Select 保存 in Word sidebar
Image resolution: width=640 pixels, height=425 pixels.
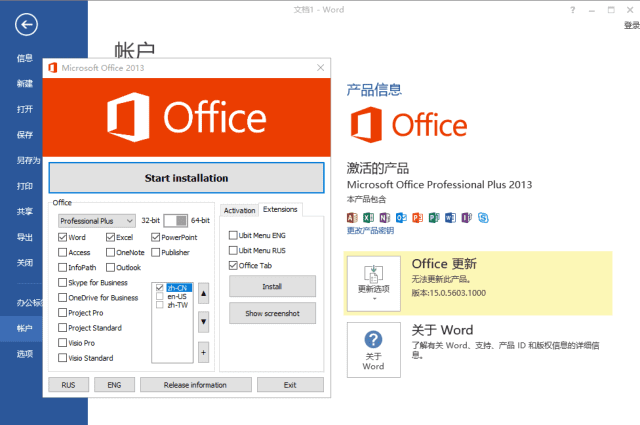click(25, 135)
